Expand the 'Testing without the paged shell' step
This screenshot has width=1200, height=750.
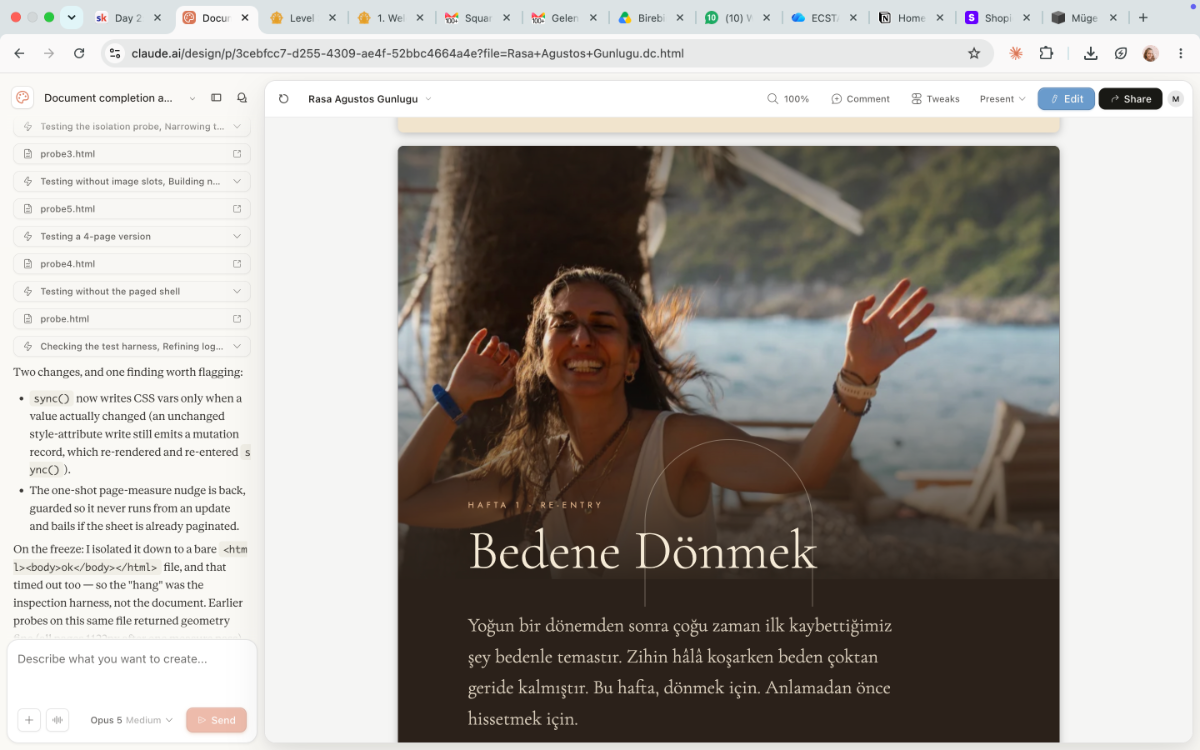tap(132, 291)
